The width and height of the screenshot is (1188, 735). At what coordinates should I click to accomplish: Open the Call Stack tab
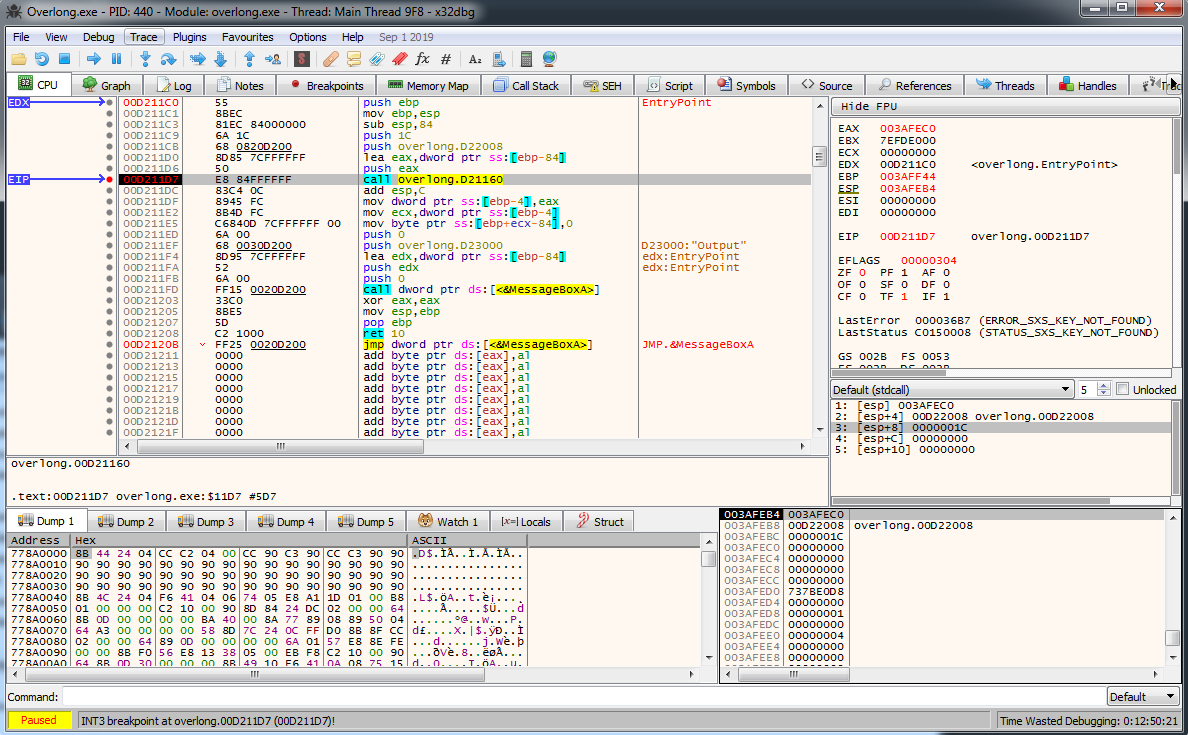(526, 86)
